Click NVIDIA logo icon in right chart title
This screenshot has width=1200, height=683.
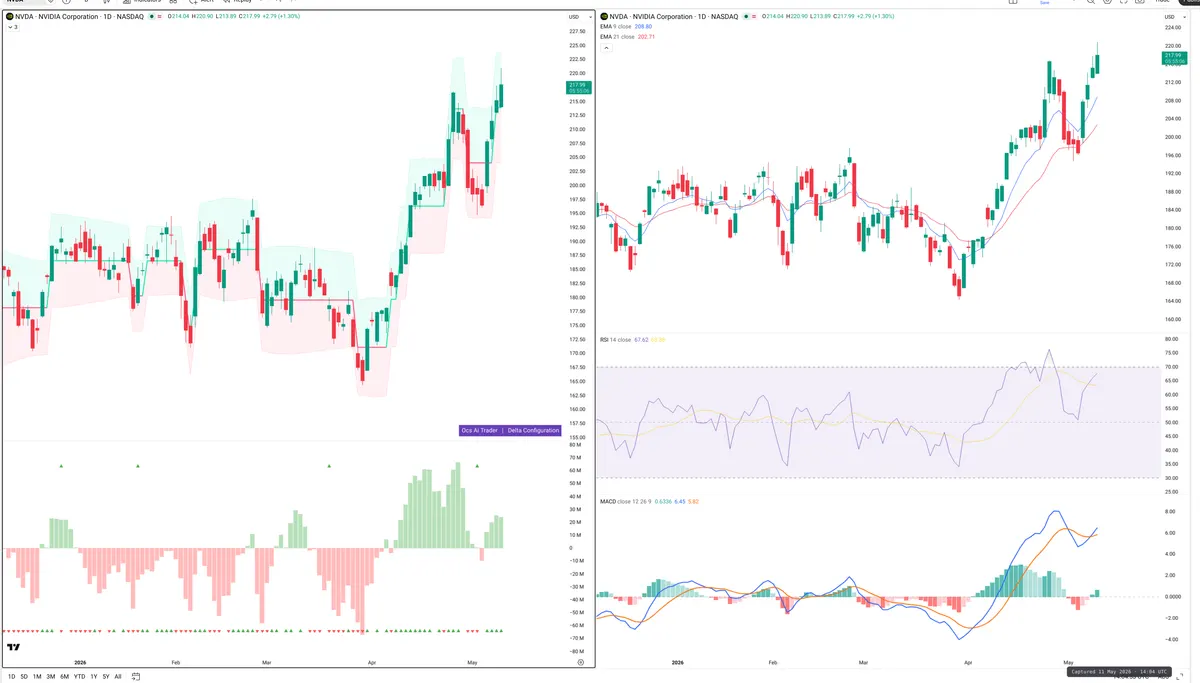point(604,16)
